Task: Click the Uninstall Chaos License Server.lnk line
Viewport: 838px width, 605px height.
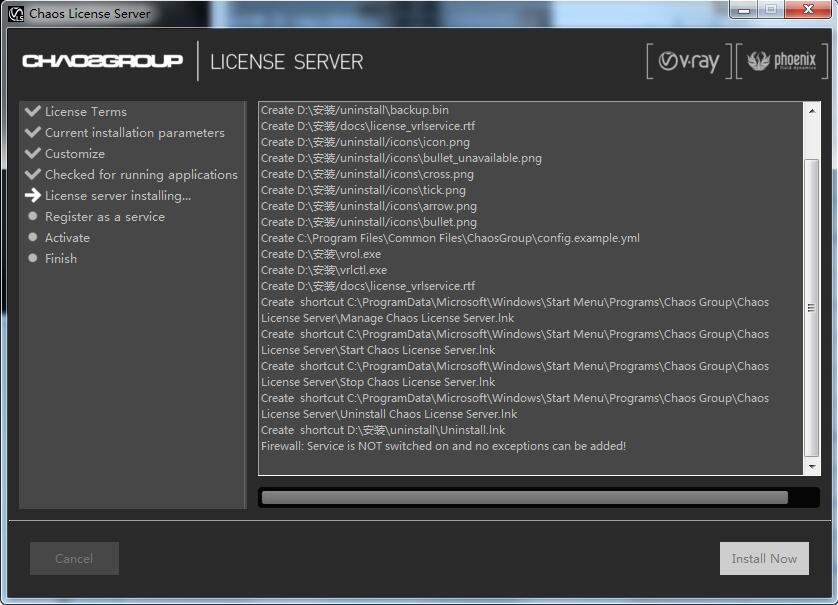Action: tap(515, 407)
